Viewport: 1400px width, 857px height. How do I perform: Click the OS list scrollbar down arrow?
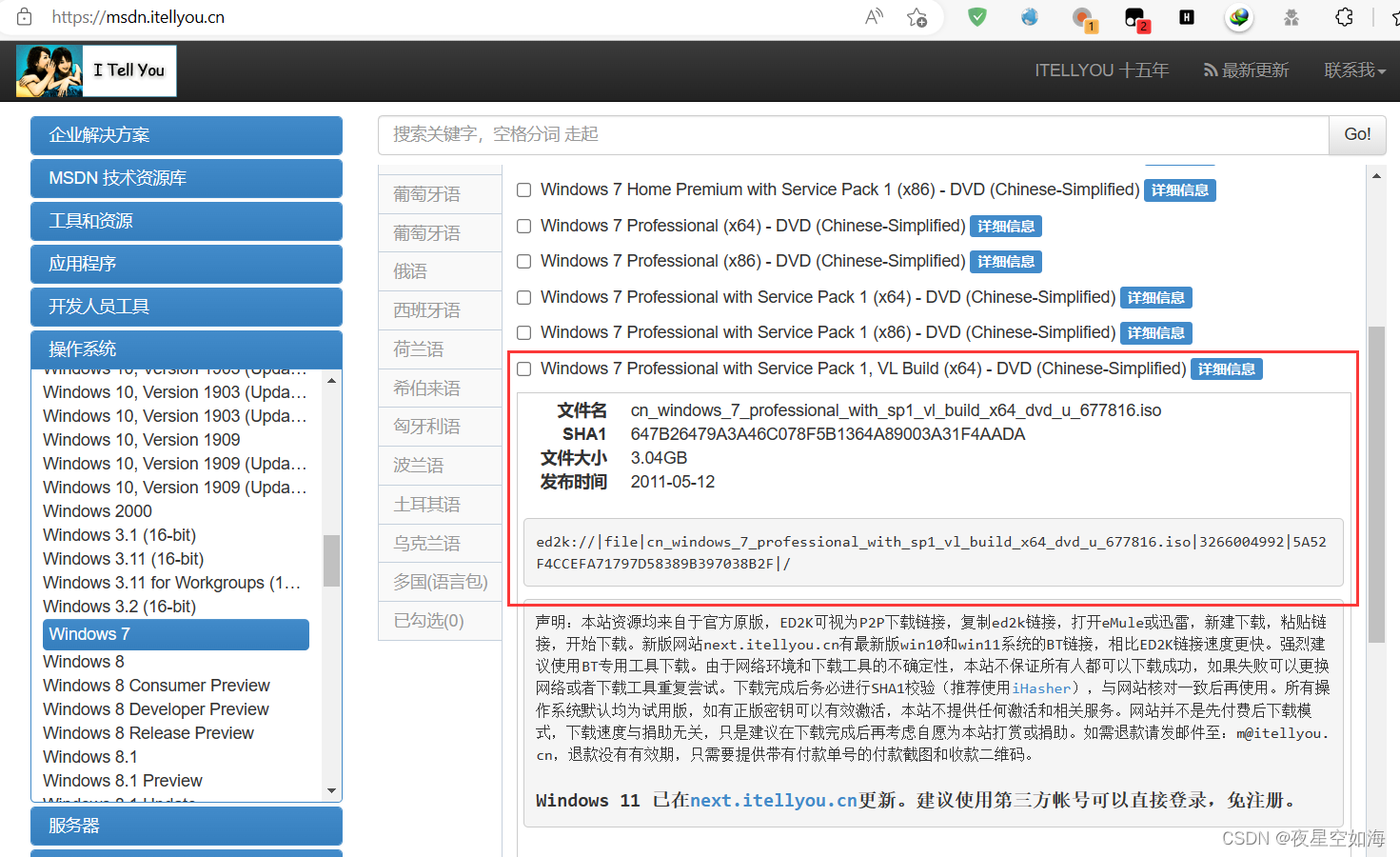(331, 790)
